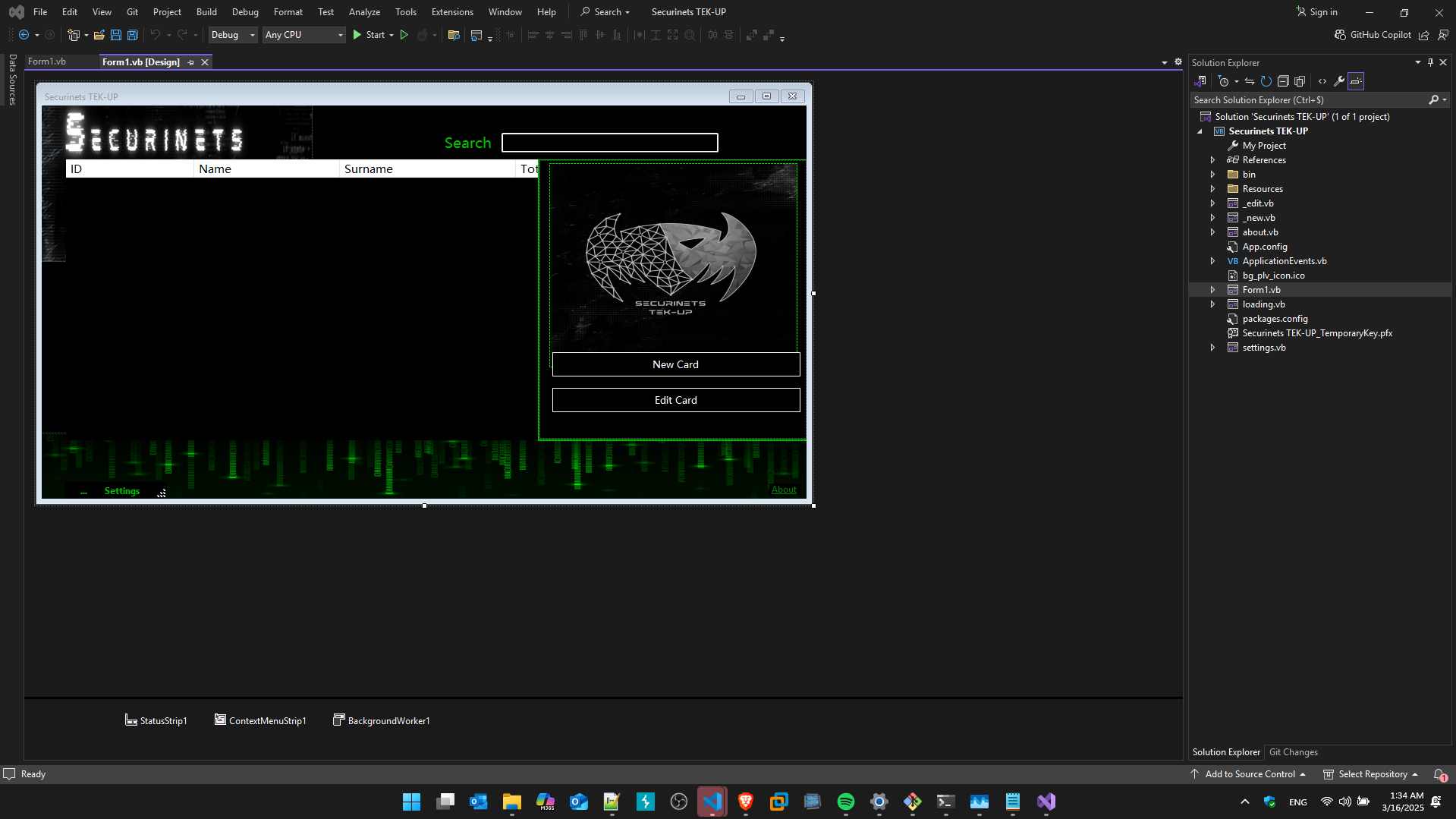
Task: Select the BackgroundWorker1 component in the tray
Action: point(381,720)
